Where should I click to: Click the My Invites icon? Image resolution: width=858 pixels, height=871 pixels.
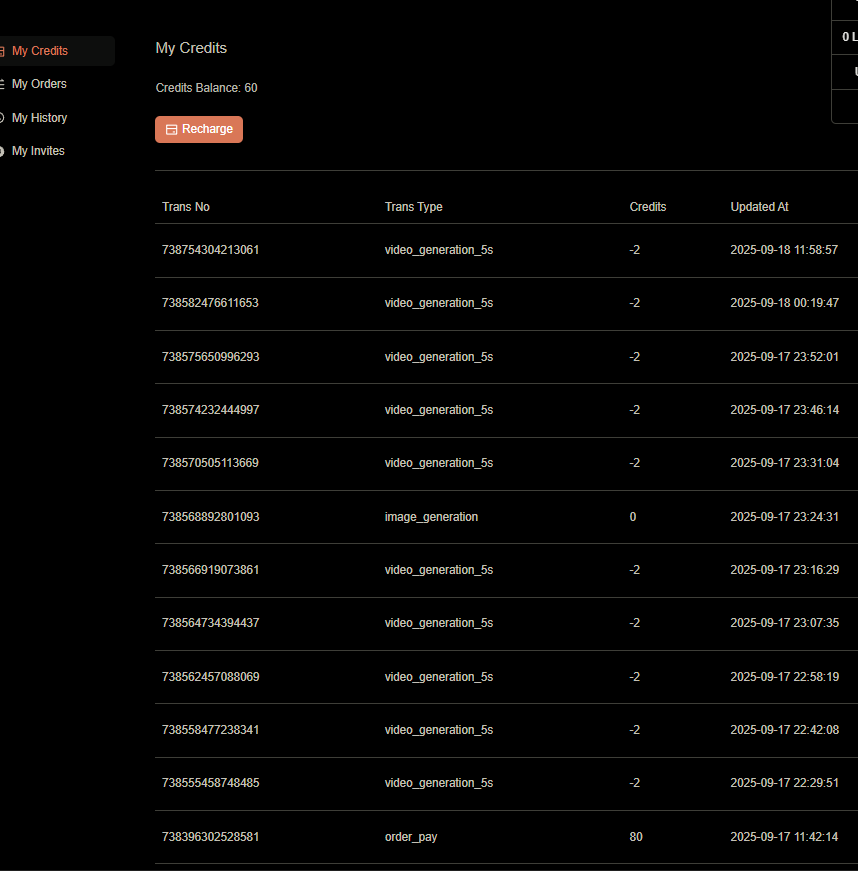pos(2,151)
